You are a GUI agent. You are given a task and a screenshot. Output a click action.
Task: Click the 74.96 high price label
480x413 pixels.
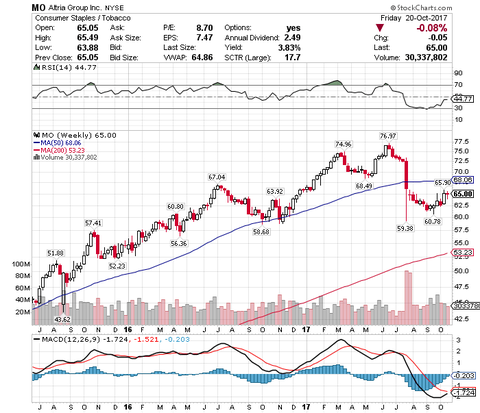click(343, 144)
